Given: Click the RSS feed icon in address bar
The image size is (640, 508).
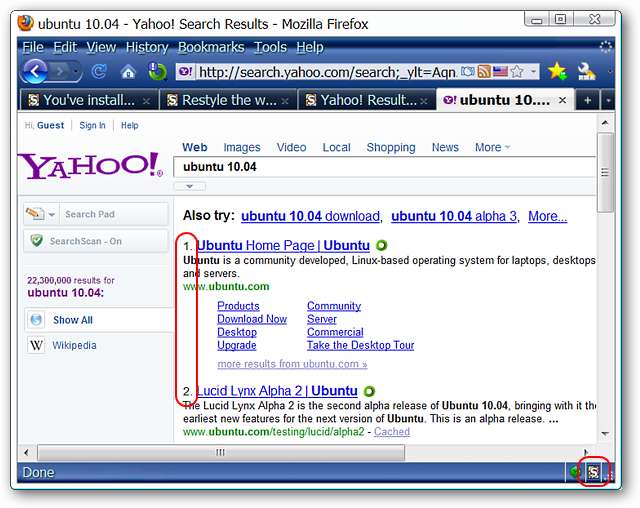Looking at the screenshot, I should coord(484,71).
